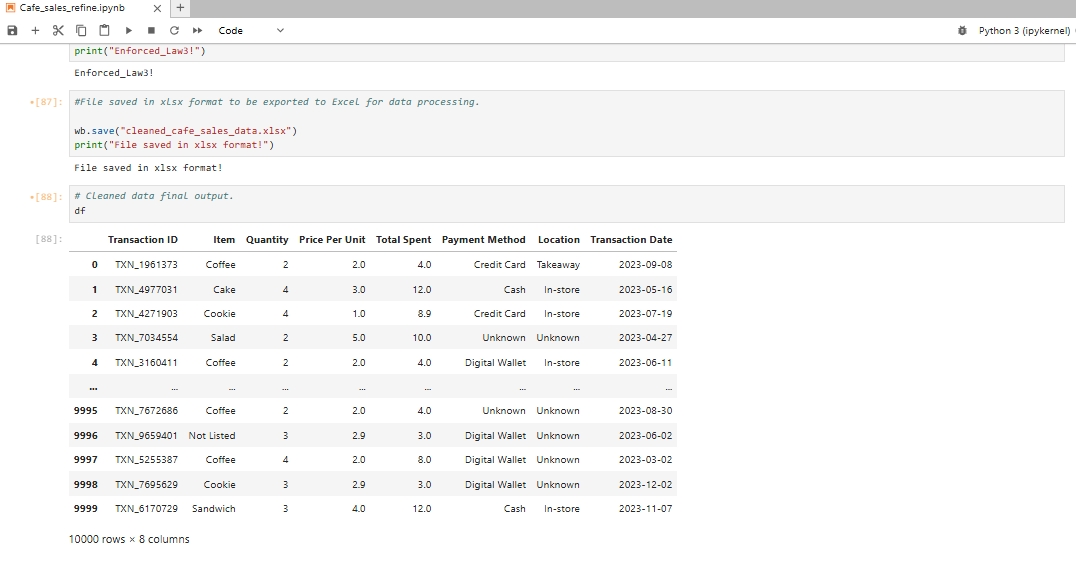Click the 10000 rows × 8 columns summary
1076x585 pixels.
click(129, 540)
